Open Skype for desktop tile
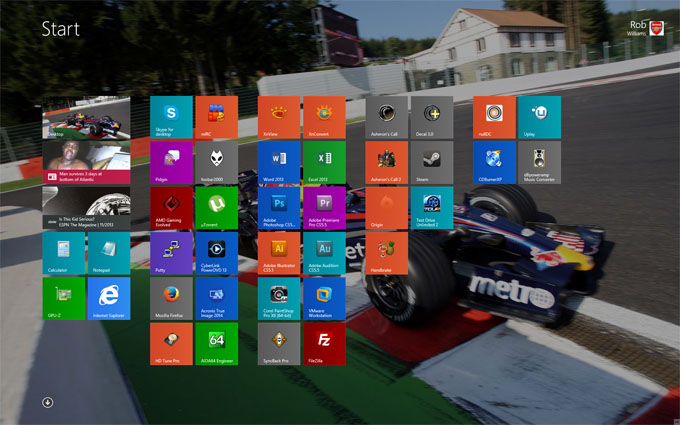The width and height of the screenshot is (680, 425). (x=171, y=118)
